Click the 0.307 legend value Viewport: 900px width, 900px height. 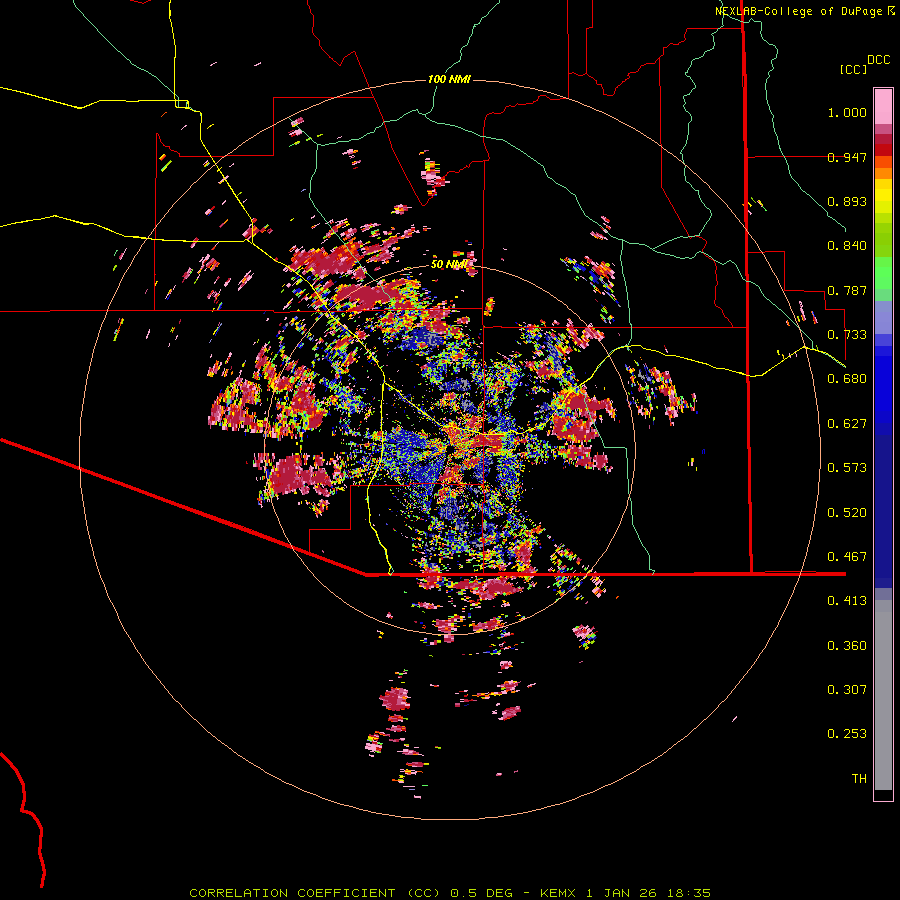[x=847, y=690]
